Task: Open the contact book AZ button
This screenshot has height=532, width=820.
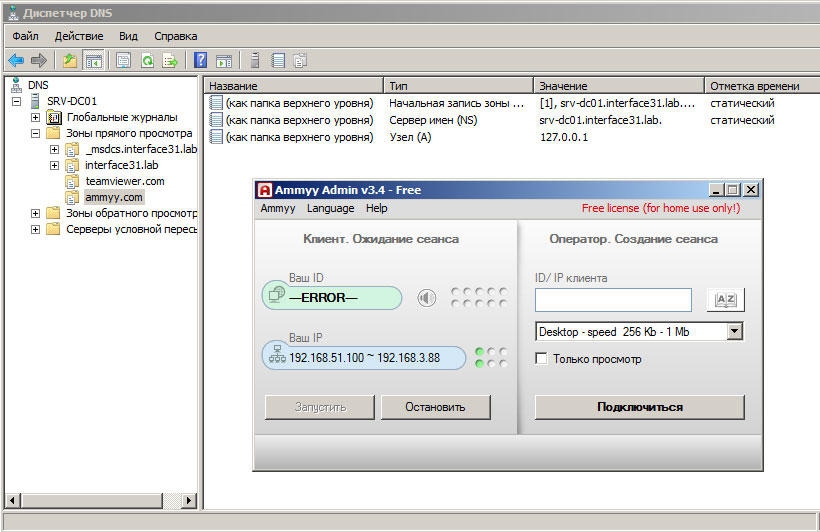Action: coord(725,300)
